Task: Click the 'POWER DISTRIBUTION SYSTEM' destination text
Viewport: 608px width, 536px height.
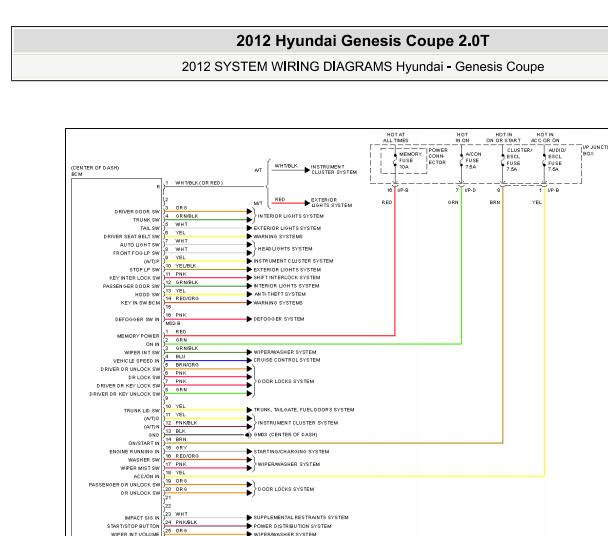Action: (x=292, y=526)
